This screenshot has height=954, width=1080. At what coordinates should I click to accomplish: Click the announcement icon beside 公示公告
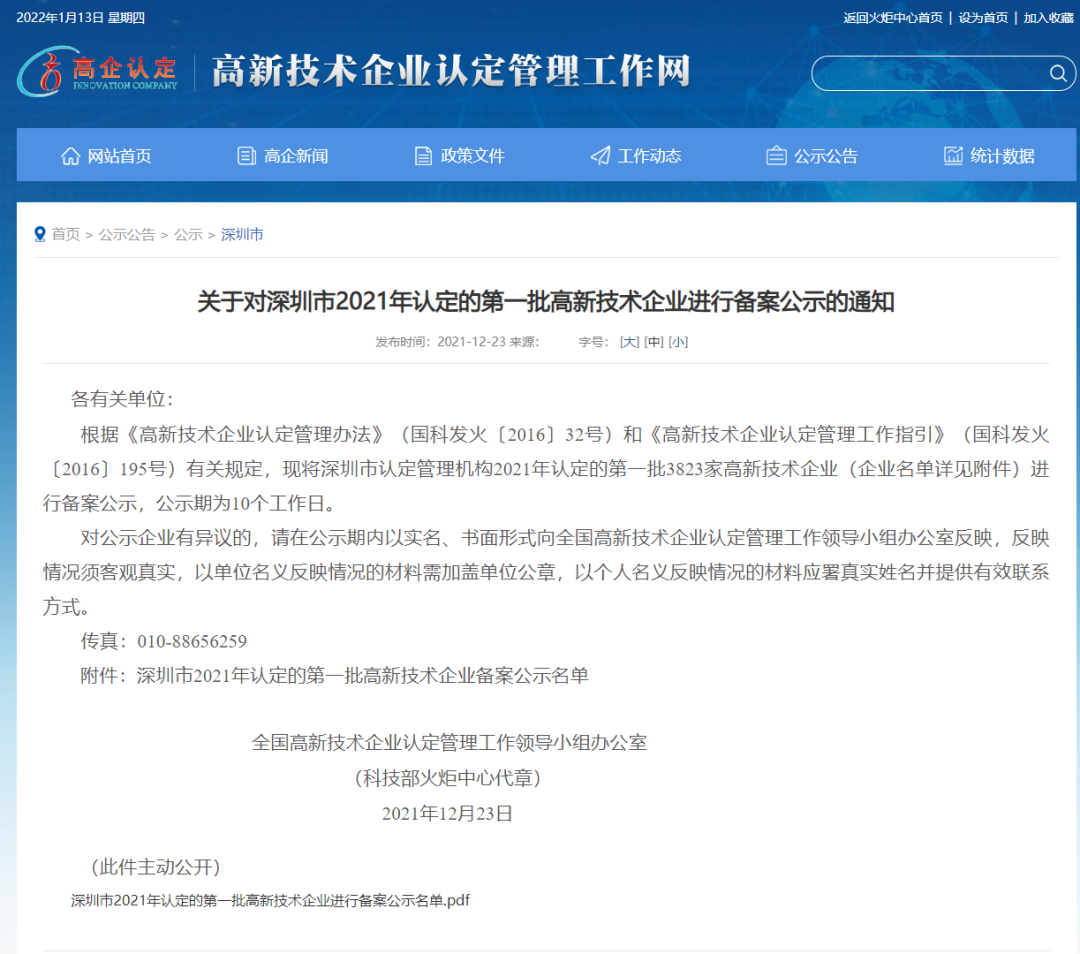tap(775, 155)
